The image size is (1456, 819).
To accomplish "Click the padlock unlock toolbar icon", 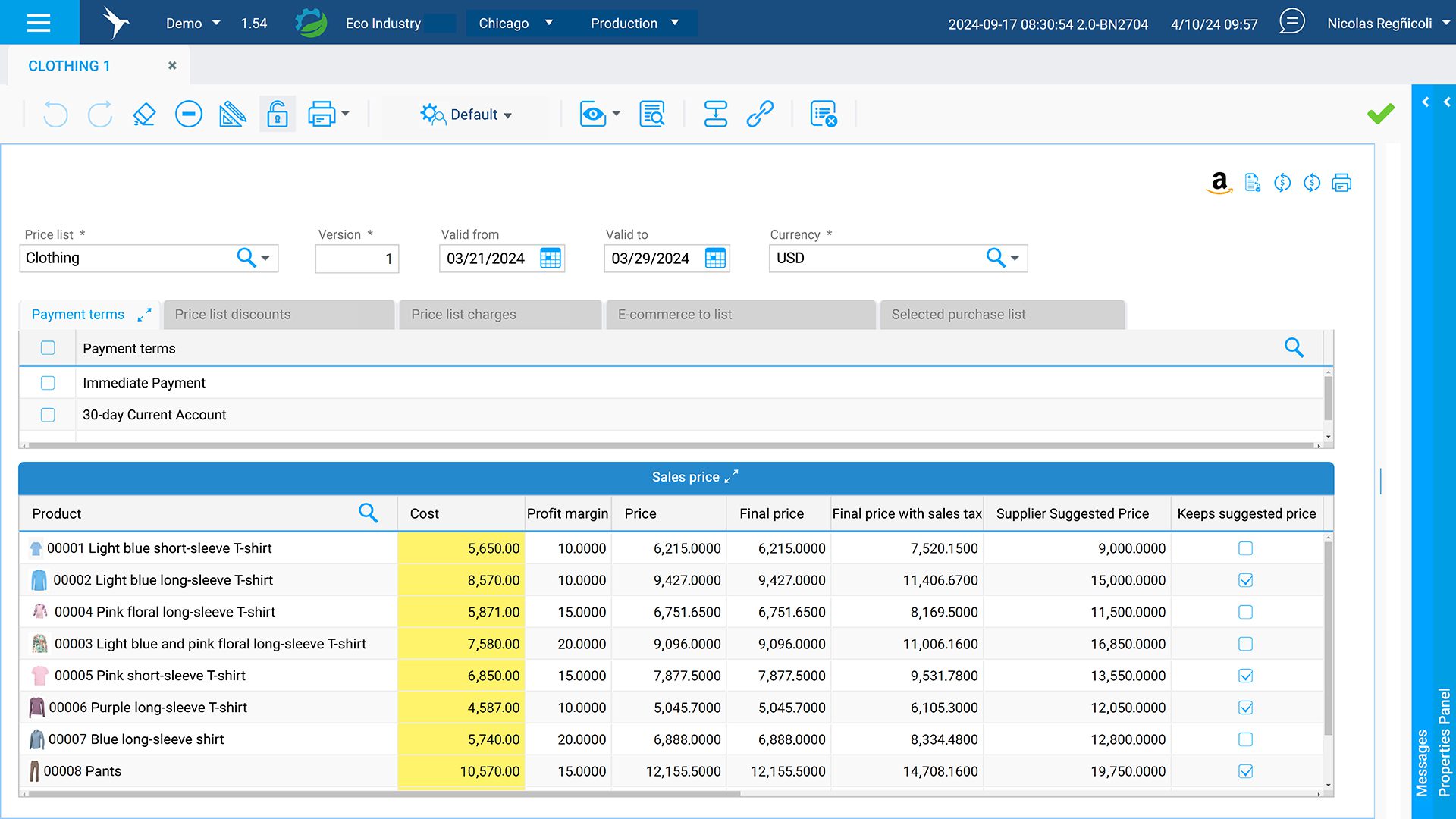I will point(278,115).
